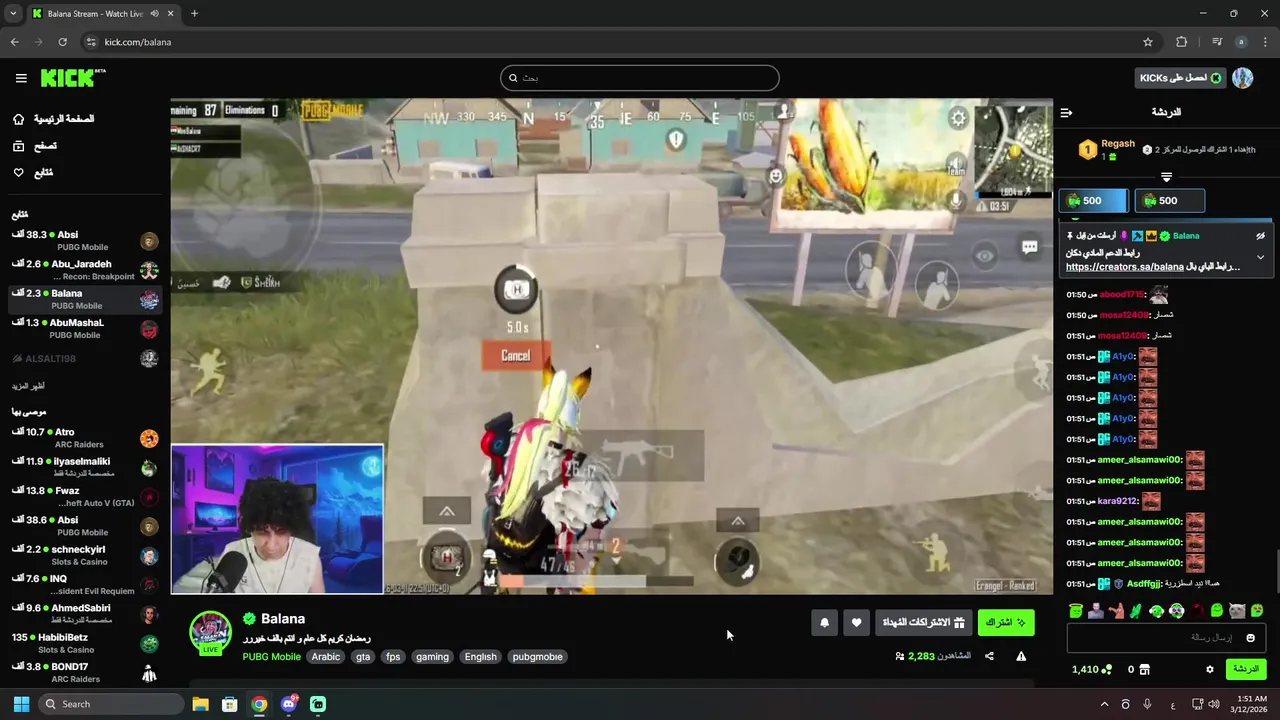Select the English tag
The width and height of the screenshot is (1280, 720).
click(480, 657)
